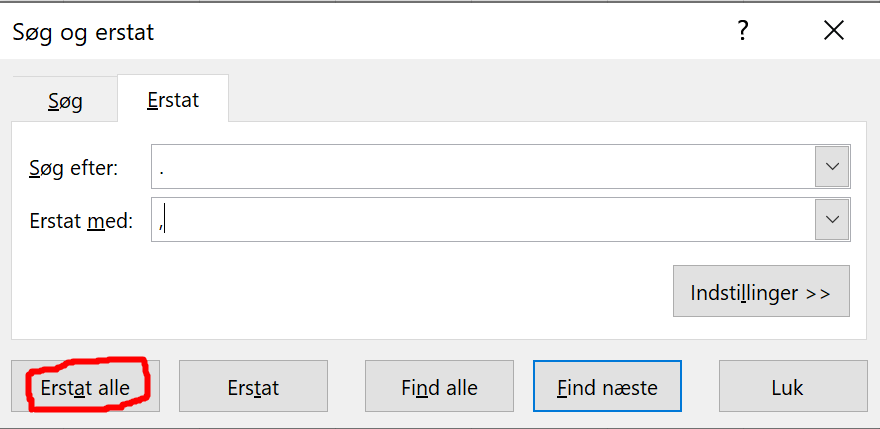Select the Erstat tab
Image resolution: width=880 pixels, height=429 pixels.
[x=173, y=99]
